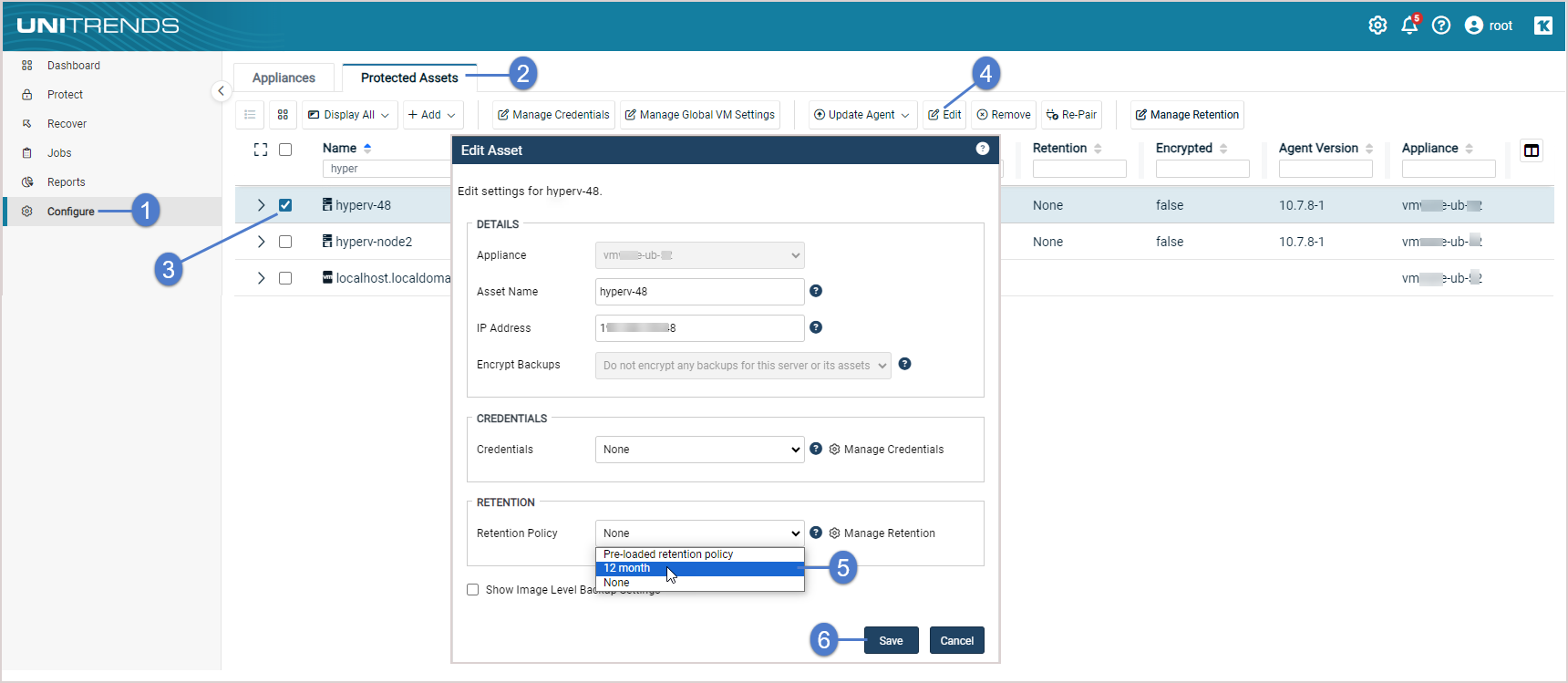Sort by Retention column arrows
This screenshot has height=683, width=1568.
[x=1098, y=148]
